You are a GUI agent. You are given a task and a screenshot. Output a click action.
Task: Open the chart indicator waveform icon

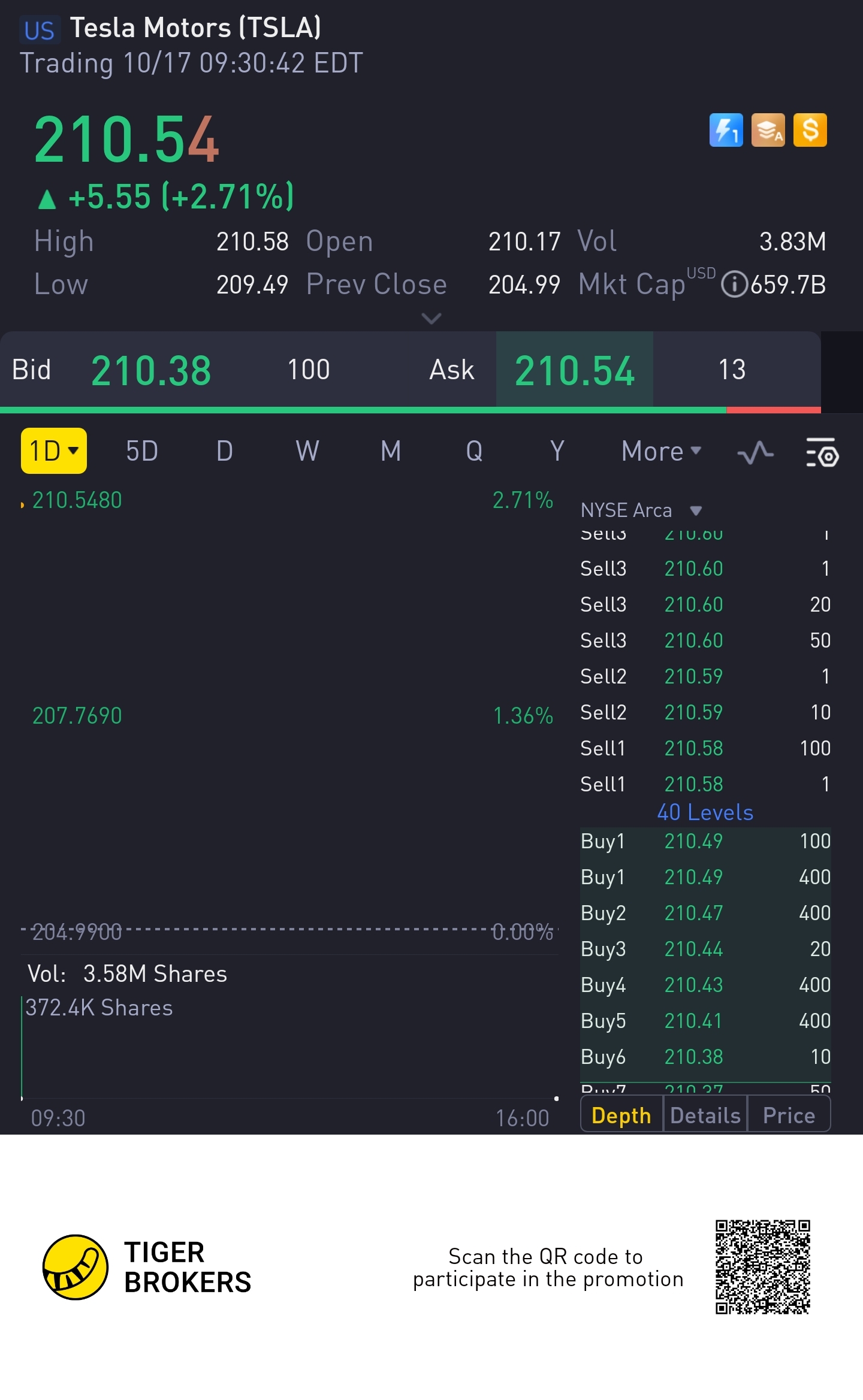755,452
